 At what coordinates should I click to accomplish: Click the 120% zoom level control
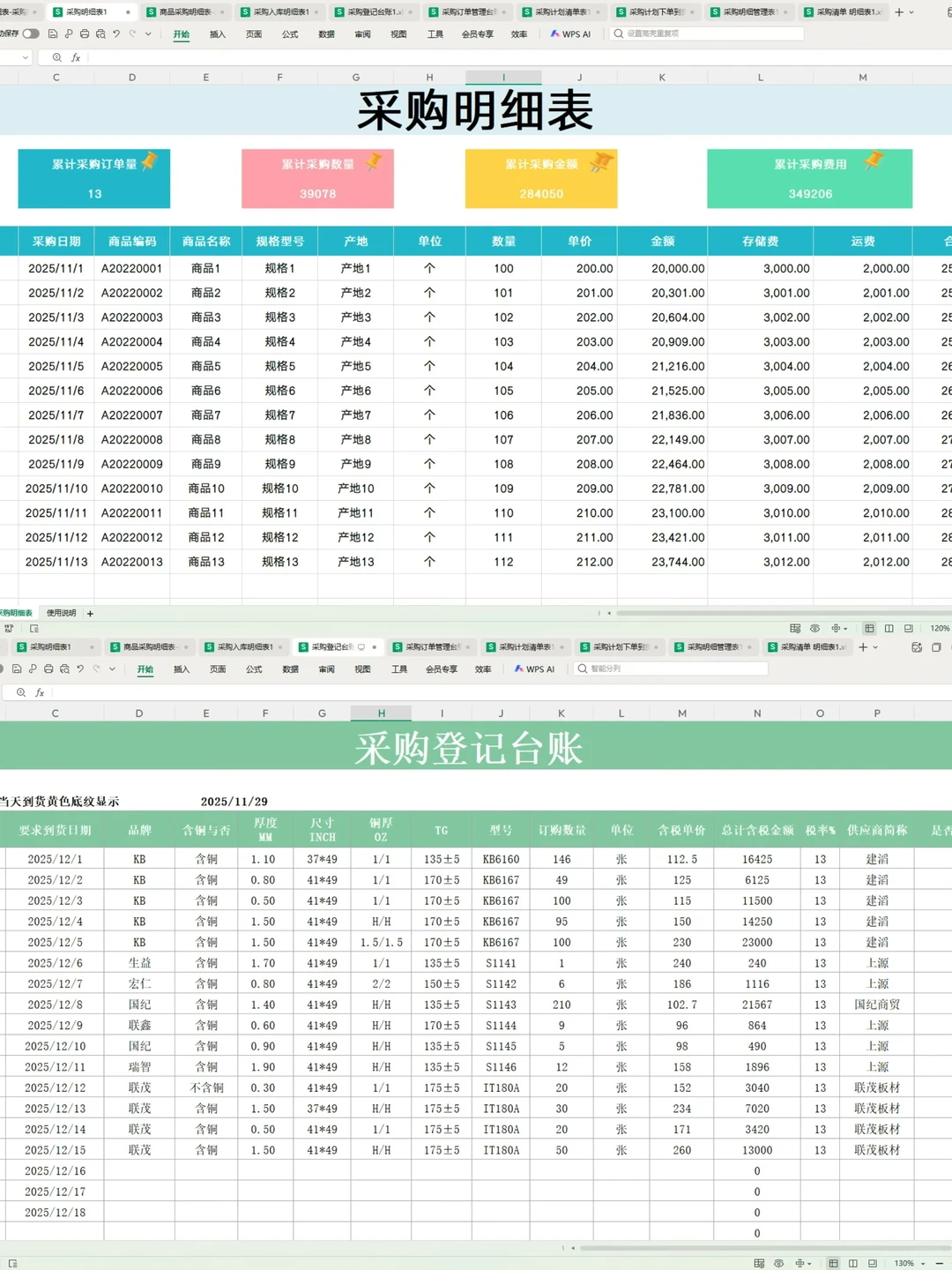[x=940, y=628]
